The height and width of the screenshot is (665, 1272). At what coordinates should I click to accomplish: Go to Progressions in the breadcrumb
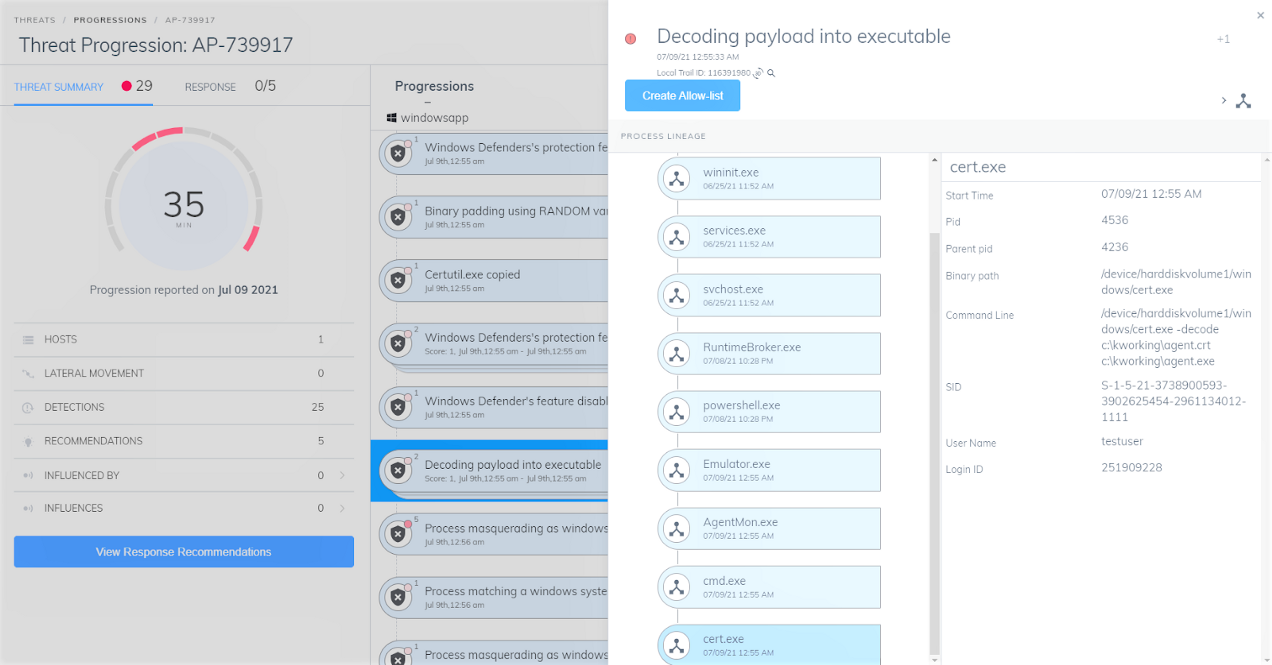tap(110, 20)
